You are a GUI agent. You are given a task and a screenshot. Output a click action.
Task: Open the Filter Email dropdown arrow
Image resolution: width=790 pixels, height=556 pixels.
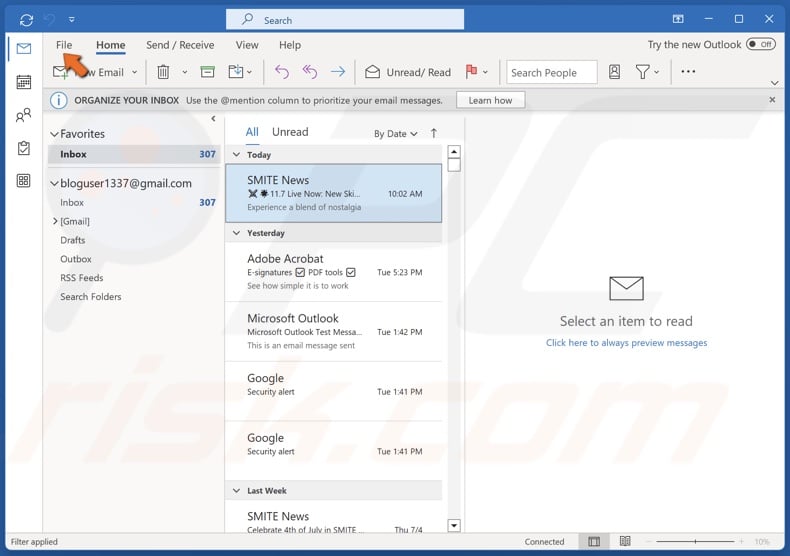click(656, 72)
